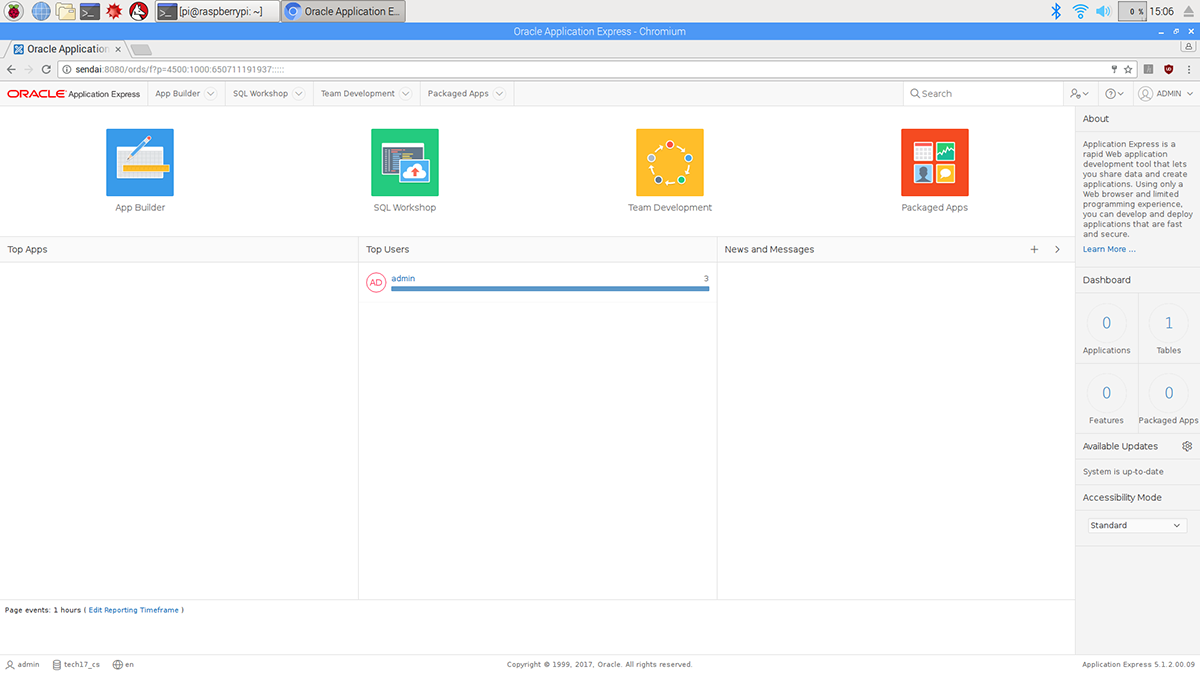Image resolution: width=1200 pixels, height=675 pixels.
Task: Open the Help question mark dropdown
Action: click(1114, 93)
